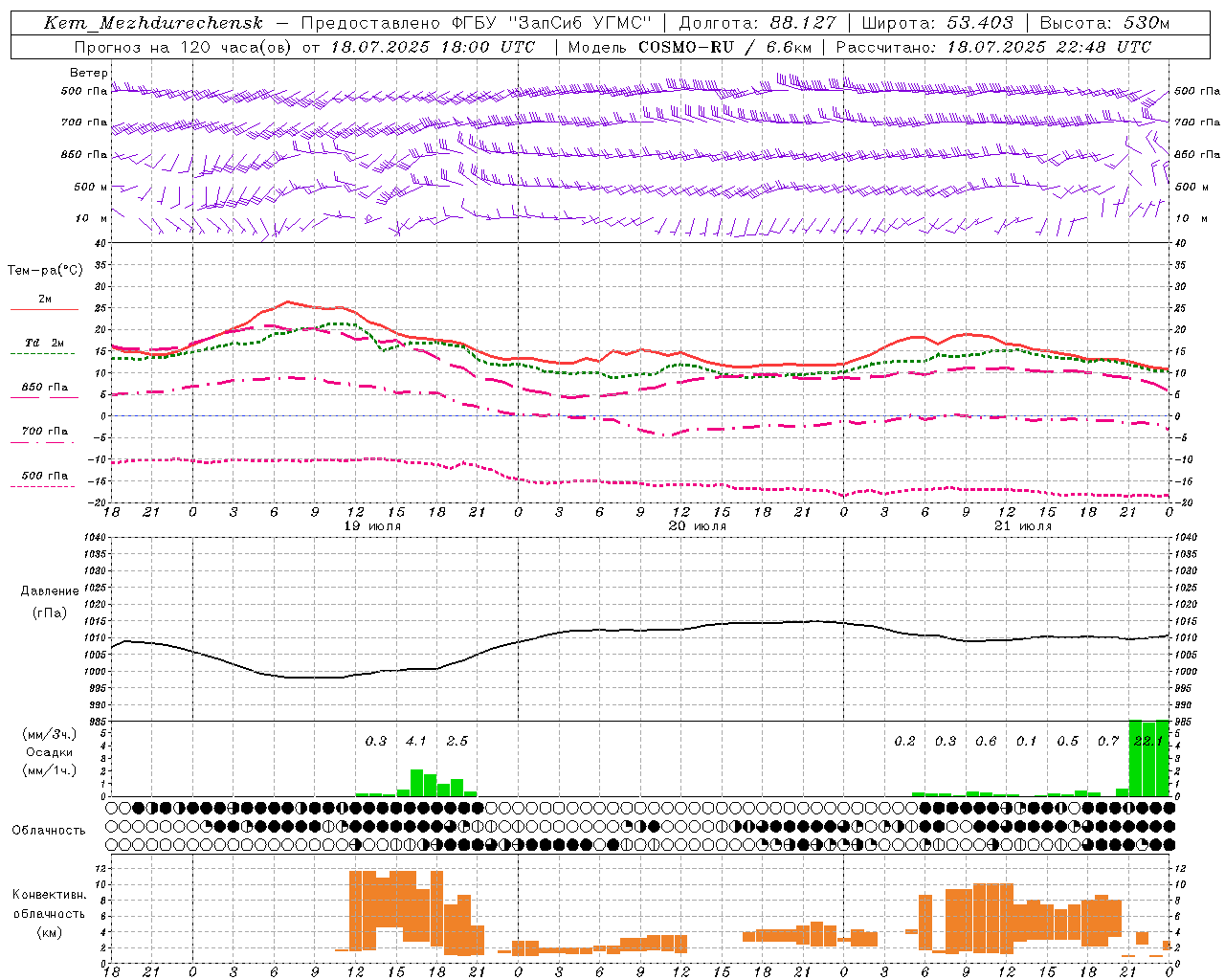Click the 'Td 2м' dew point legend entry
Viewport: 1225px width, 980px height.
[x=45, y=343]
